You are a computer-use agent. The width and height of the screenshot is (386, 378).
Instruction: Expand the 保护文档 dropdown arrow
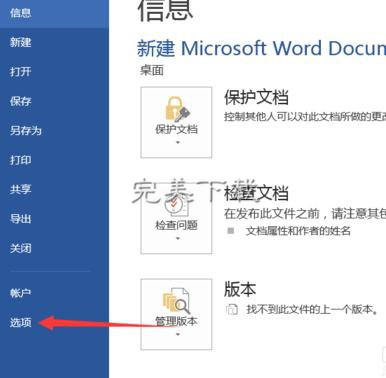pyautogui.click(x=178, y=143)
